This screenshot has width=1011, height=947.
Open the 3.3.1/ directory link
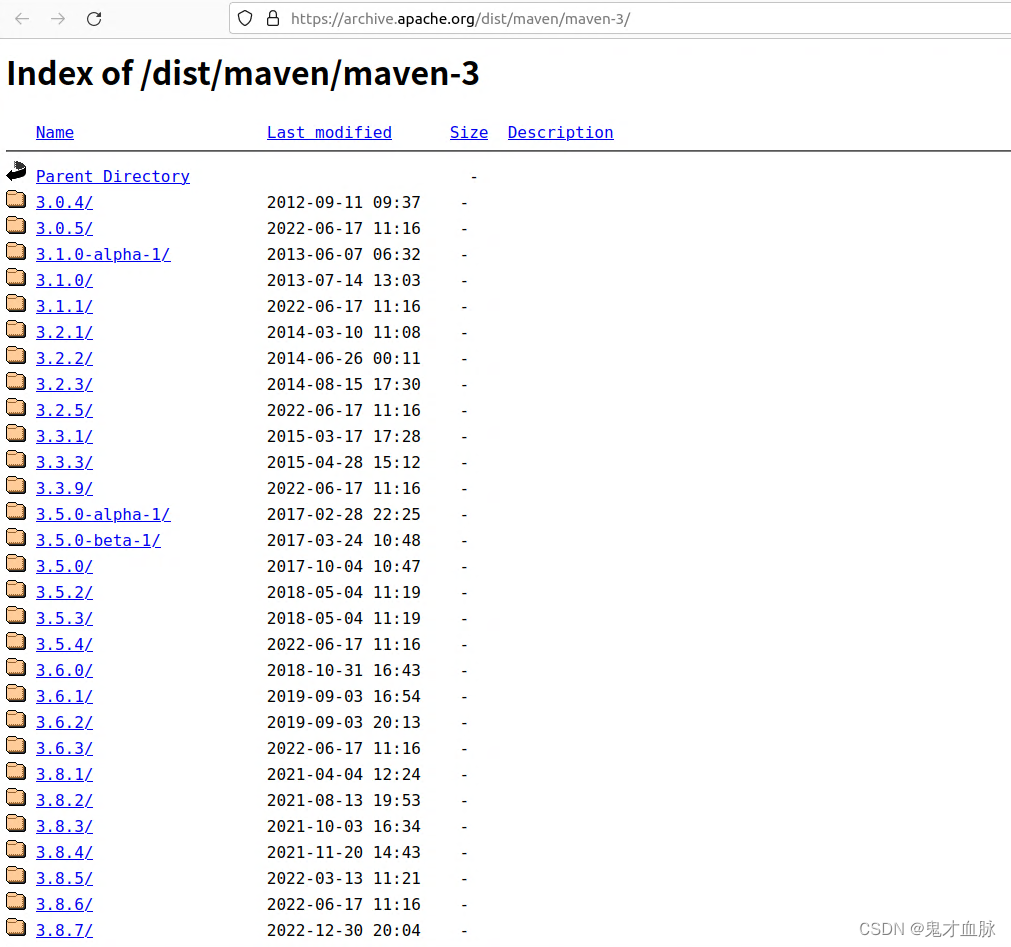tap(64, 436)
